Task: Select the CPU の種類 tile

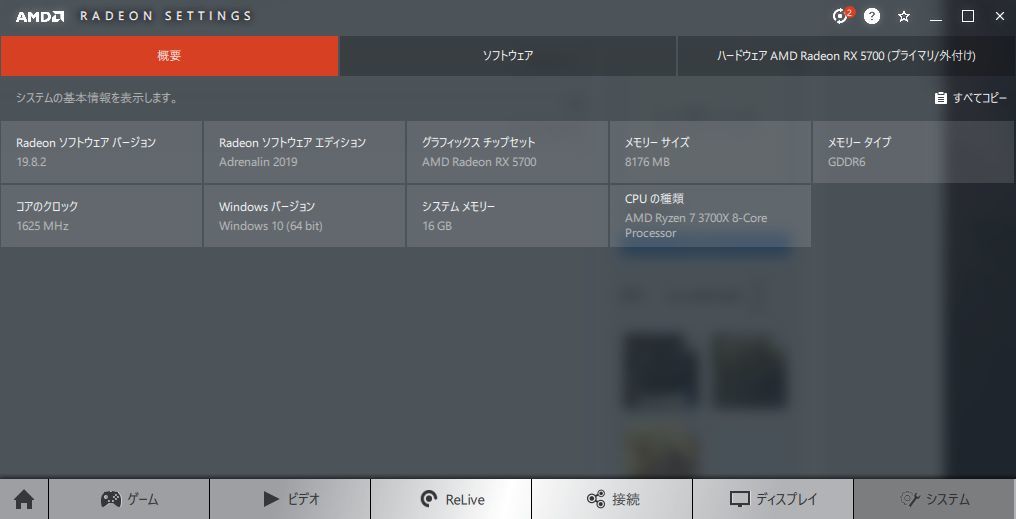Action: 710,216
